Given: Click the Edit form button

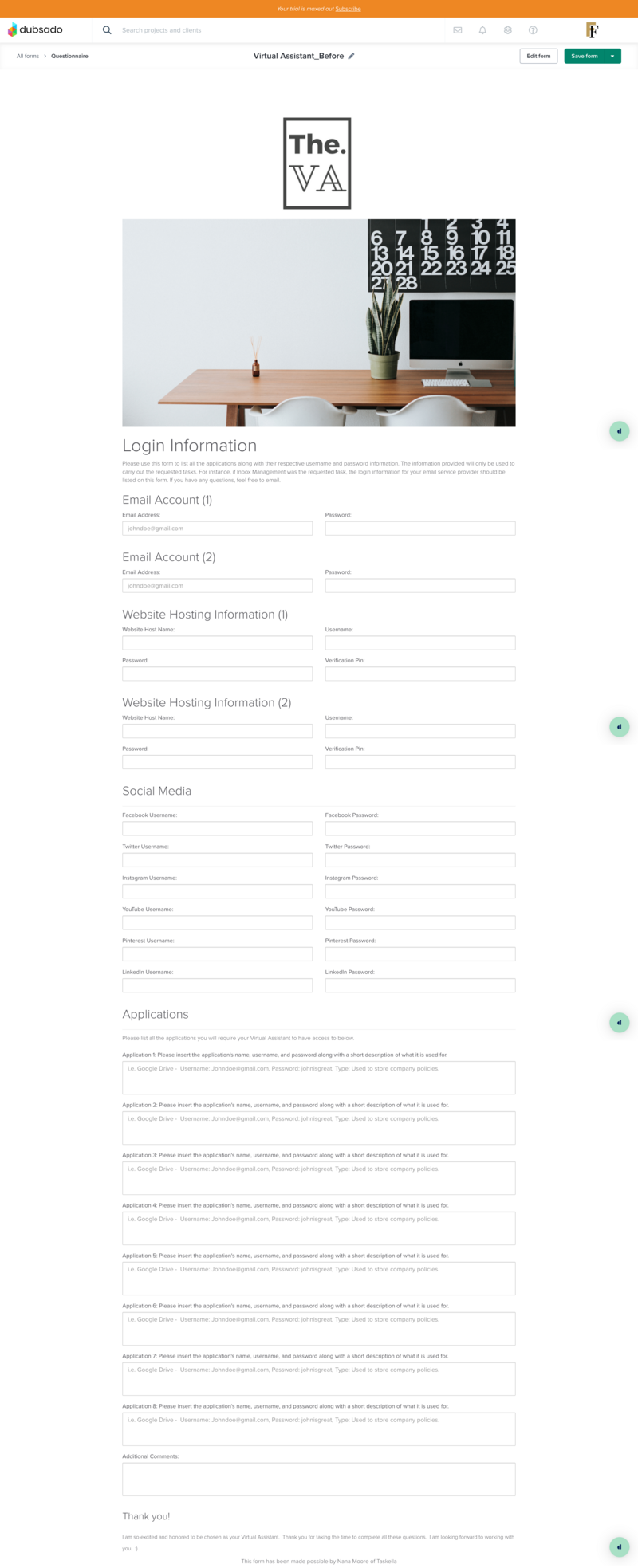Looking at the screenshot, I should (538, 56).
